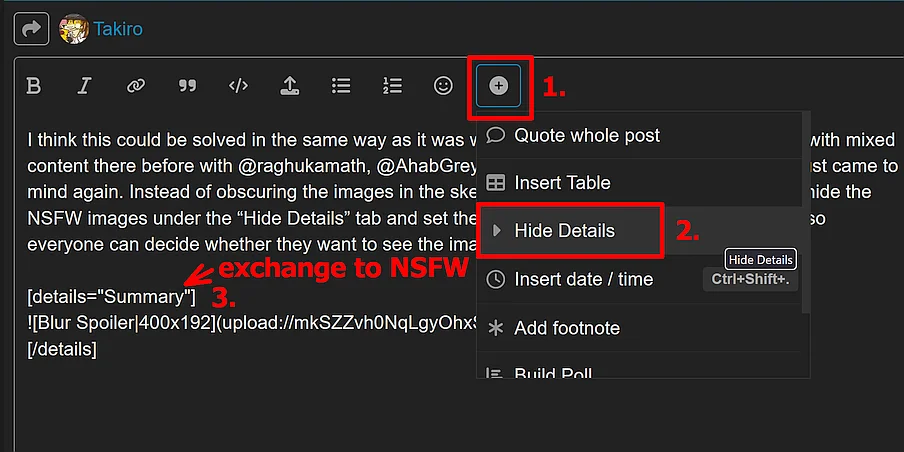The image size is (904, 452).
Task: Choose Quote whole post from menu
Action: 639,135
